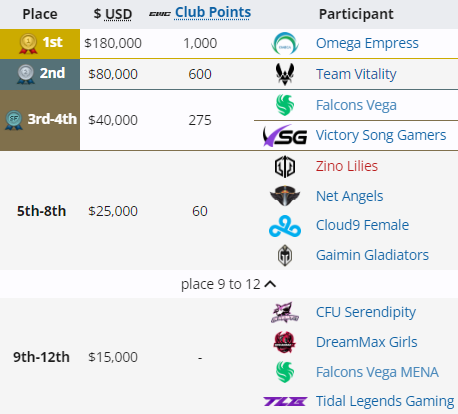Click the Zino Lilies team logo

pos(285,166)
